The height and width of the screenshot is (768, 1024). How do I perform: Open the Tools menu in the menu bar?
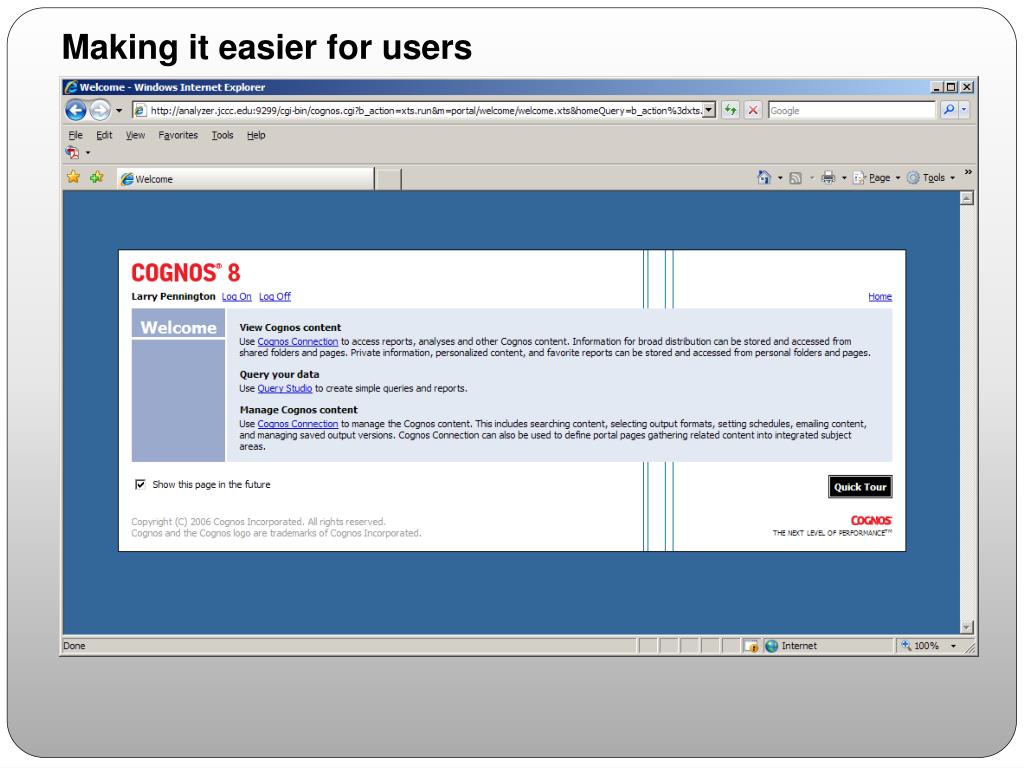(222, 135)
